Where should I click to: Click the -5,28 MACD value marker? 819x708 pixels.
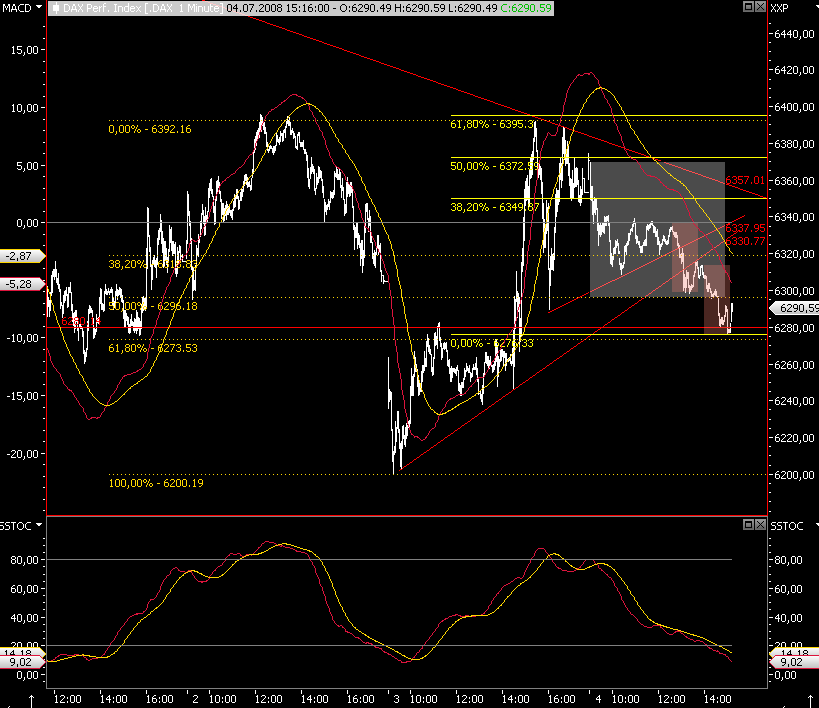click(21, 284)
